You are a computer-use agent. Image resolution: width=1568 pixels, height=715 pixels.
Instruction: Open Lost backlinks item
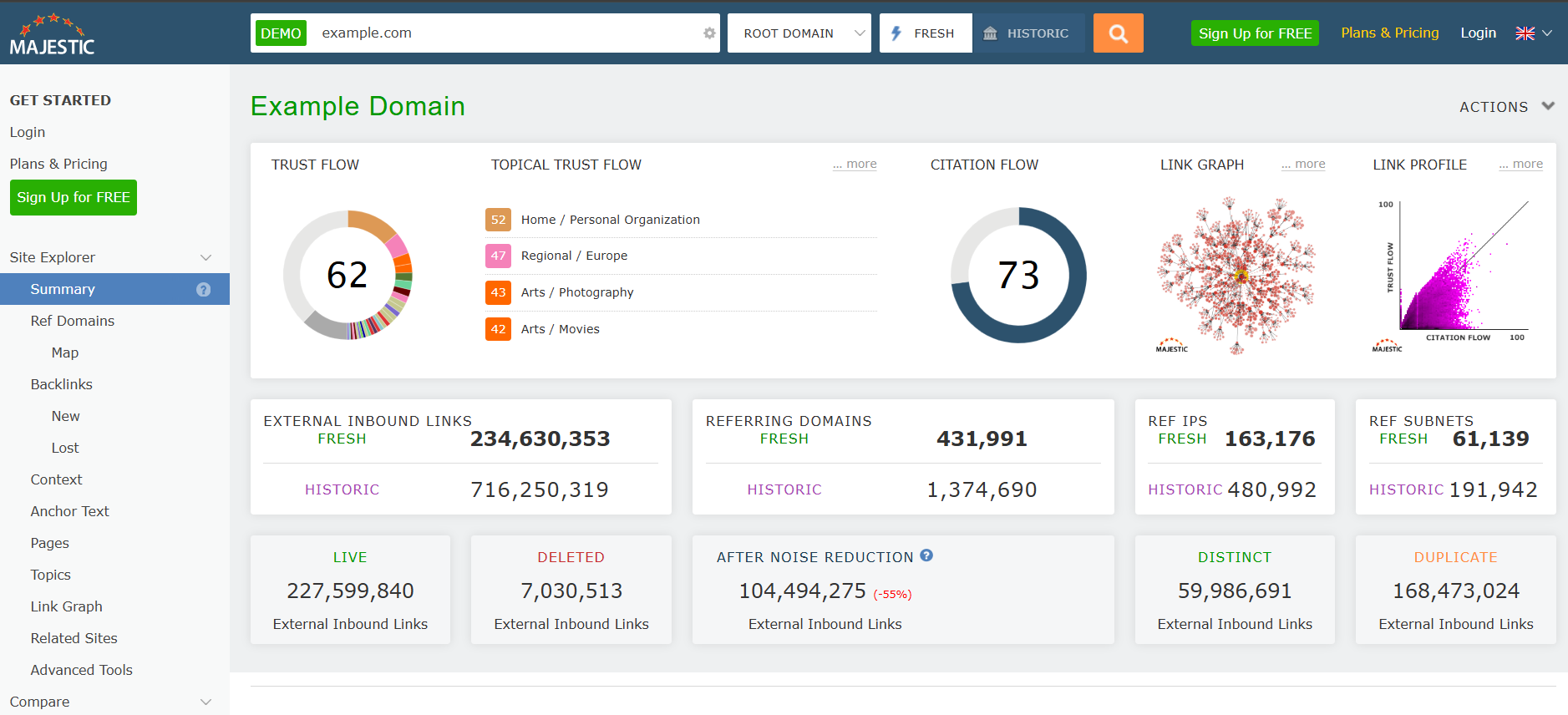65,448
